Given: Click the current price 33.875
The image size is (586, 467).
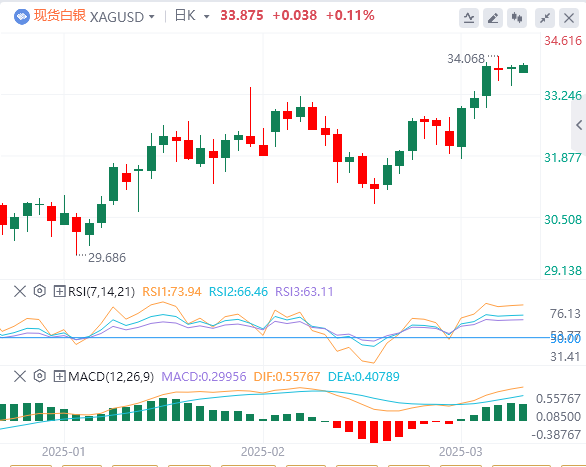Looking at the screenshot, I should (x=242, y=15).
